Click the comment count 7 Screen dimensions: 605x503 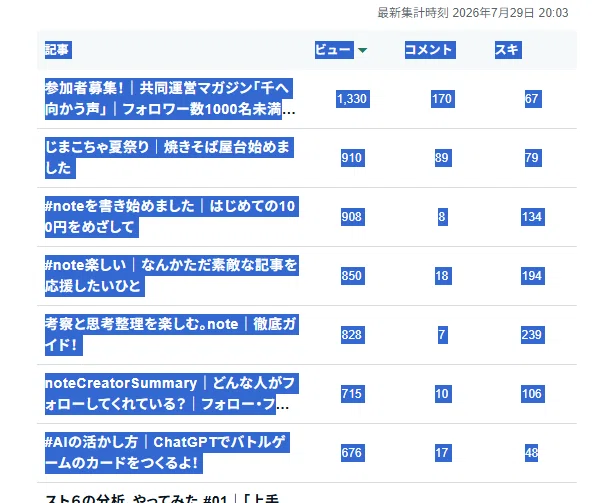[x=443, y=335]
